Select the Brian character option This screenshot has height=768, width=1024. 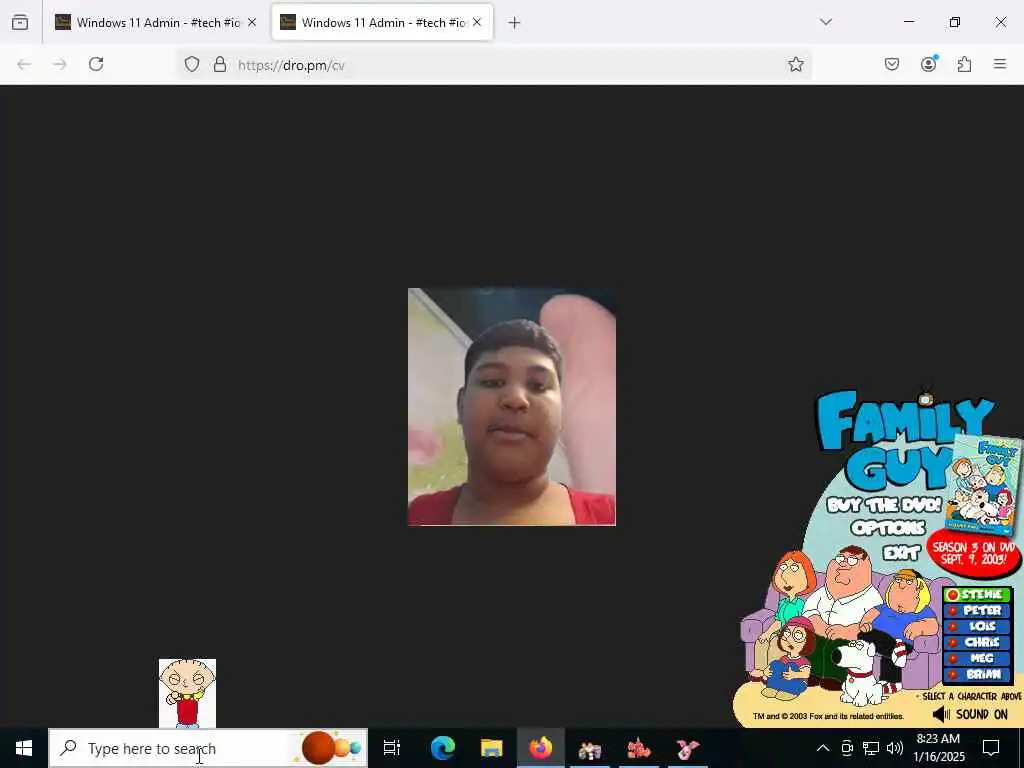click(x=977, y=674)
